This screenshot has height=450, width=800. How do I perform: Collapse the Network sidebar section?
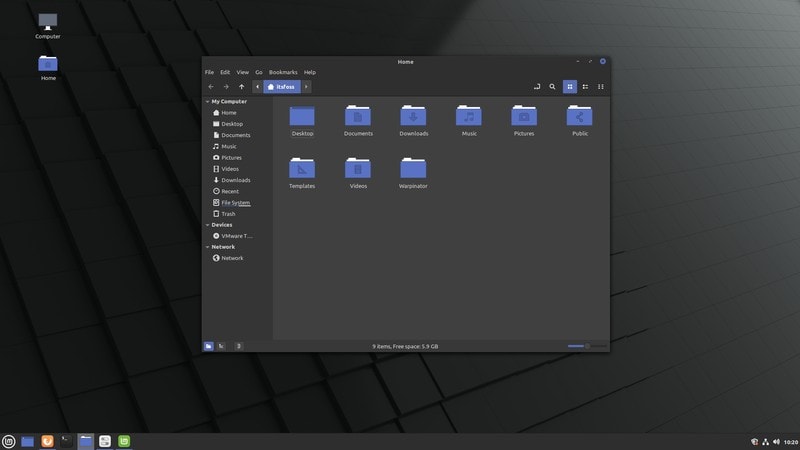click(207, 247)
